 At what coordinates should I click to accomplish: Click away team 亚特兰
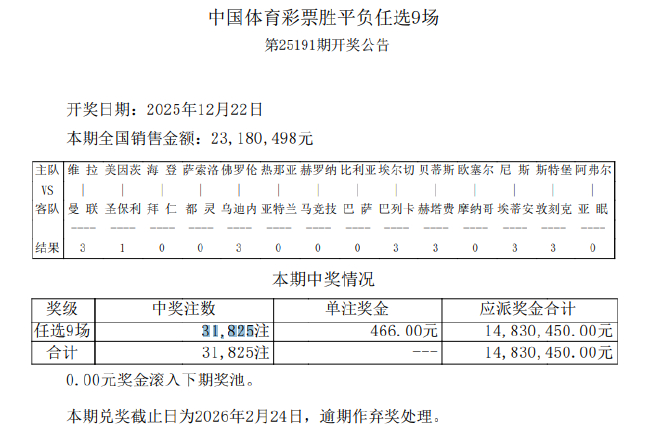(x=279, y=209)
